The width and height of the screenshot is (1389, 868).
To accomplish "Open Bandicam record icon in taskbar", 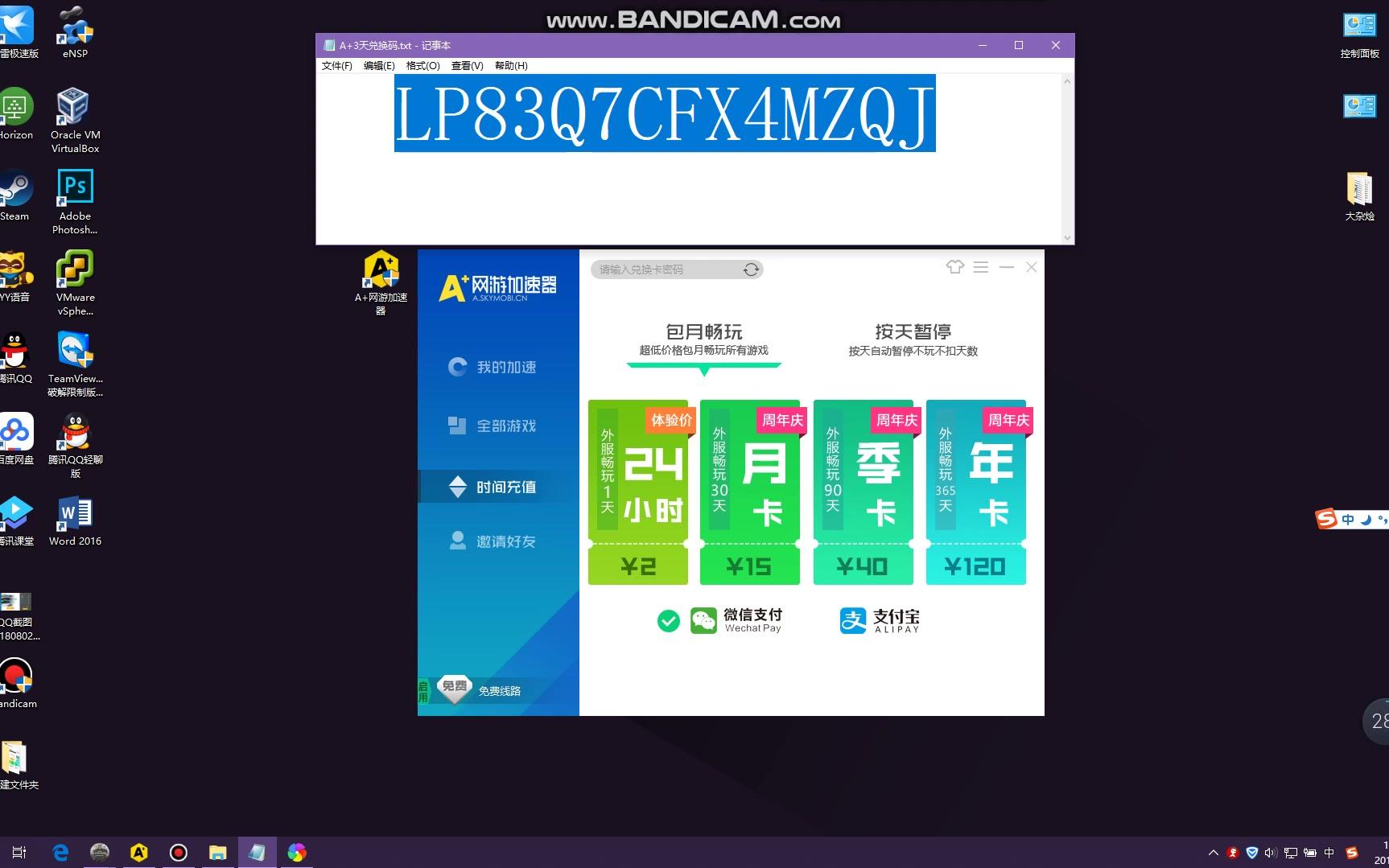I will (179, 853).
